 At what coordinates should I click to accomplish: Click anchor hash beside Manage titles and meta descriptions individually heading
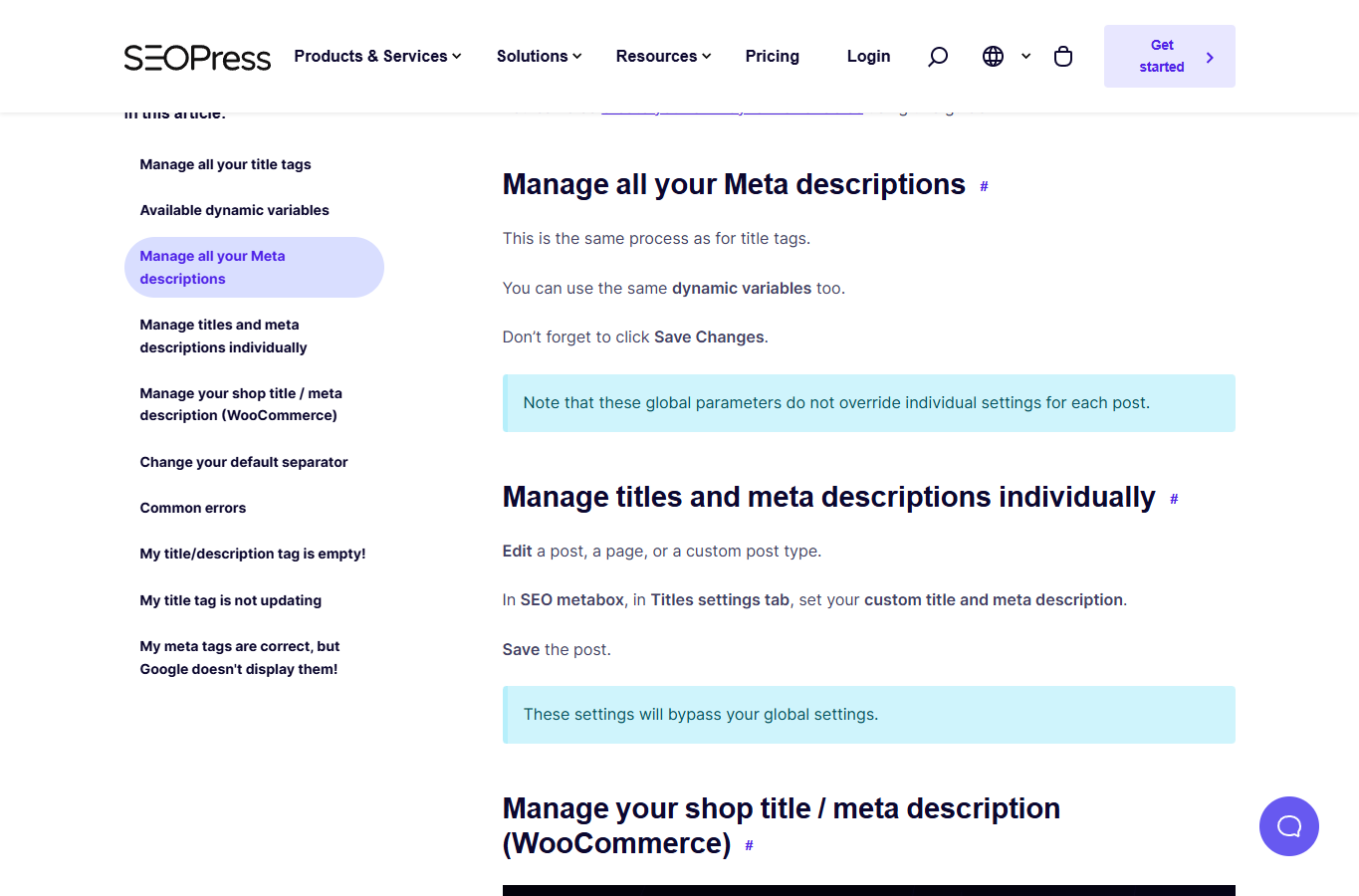click(x=1174, y=499)
